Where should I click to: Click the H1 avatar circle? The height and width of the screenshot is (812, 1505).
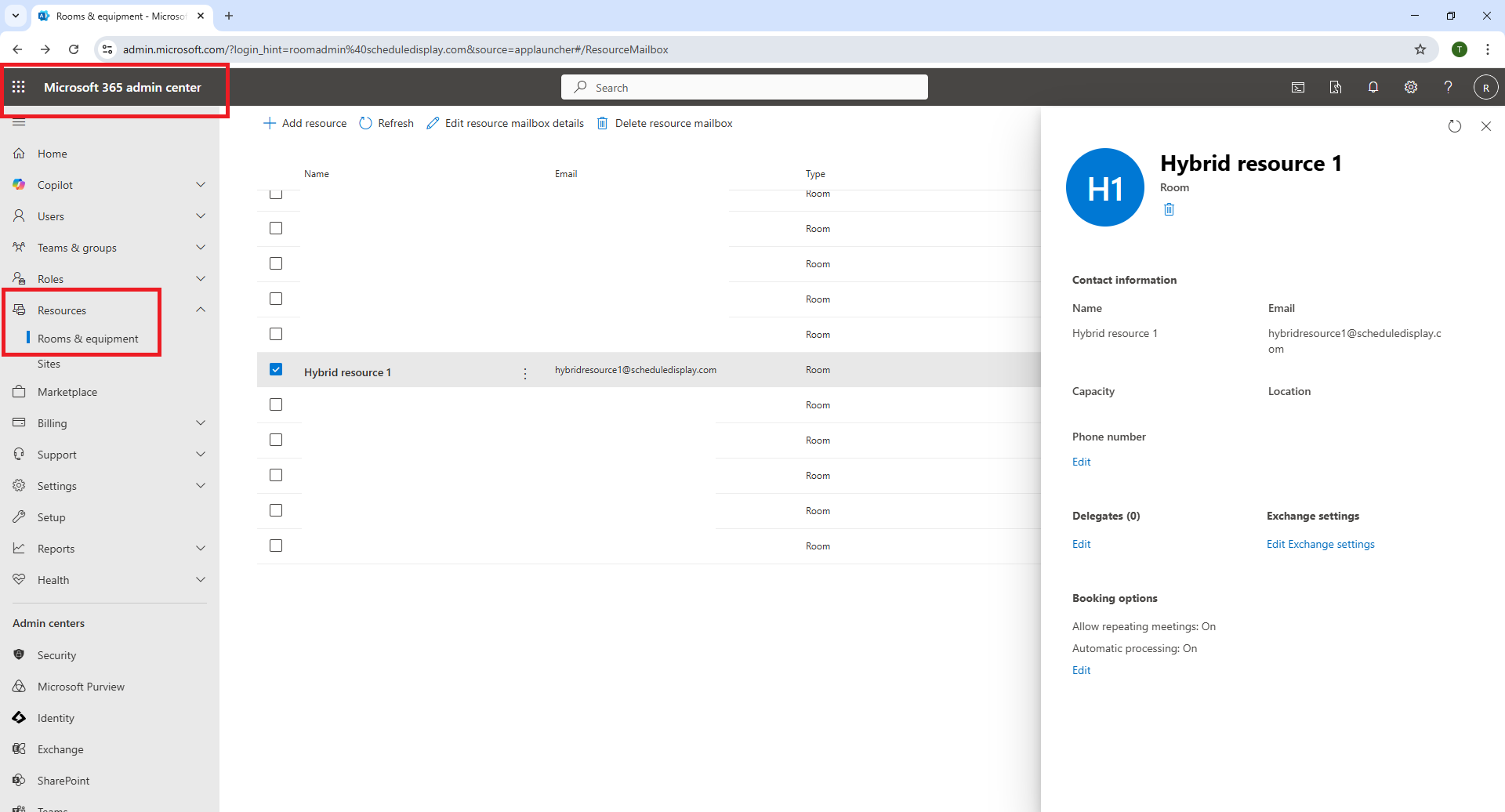(1105, 187)
